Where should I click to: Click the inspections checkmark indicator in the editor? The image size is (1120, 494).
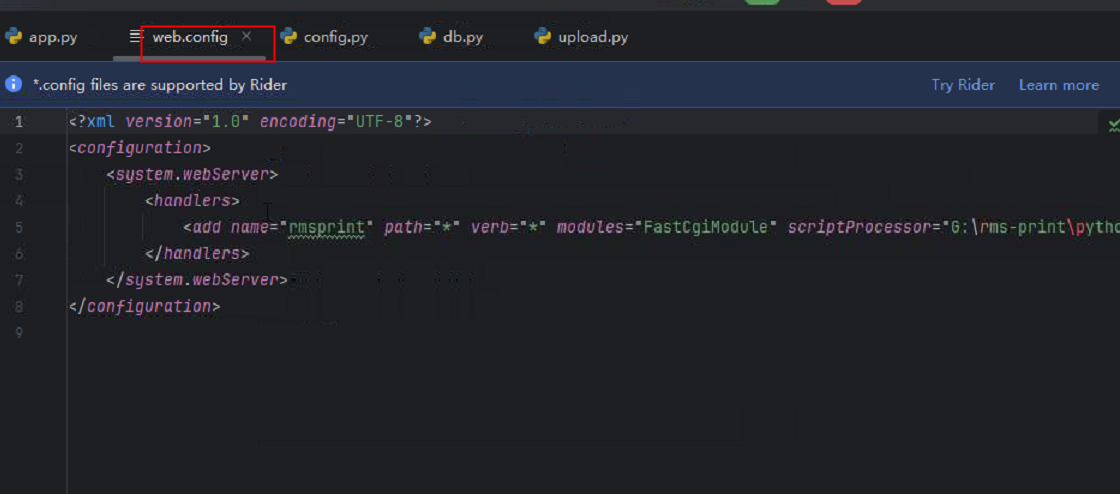(1113, 126)
